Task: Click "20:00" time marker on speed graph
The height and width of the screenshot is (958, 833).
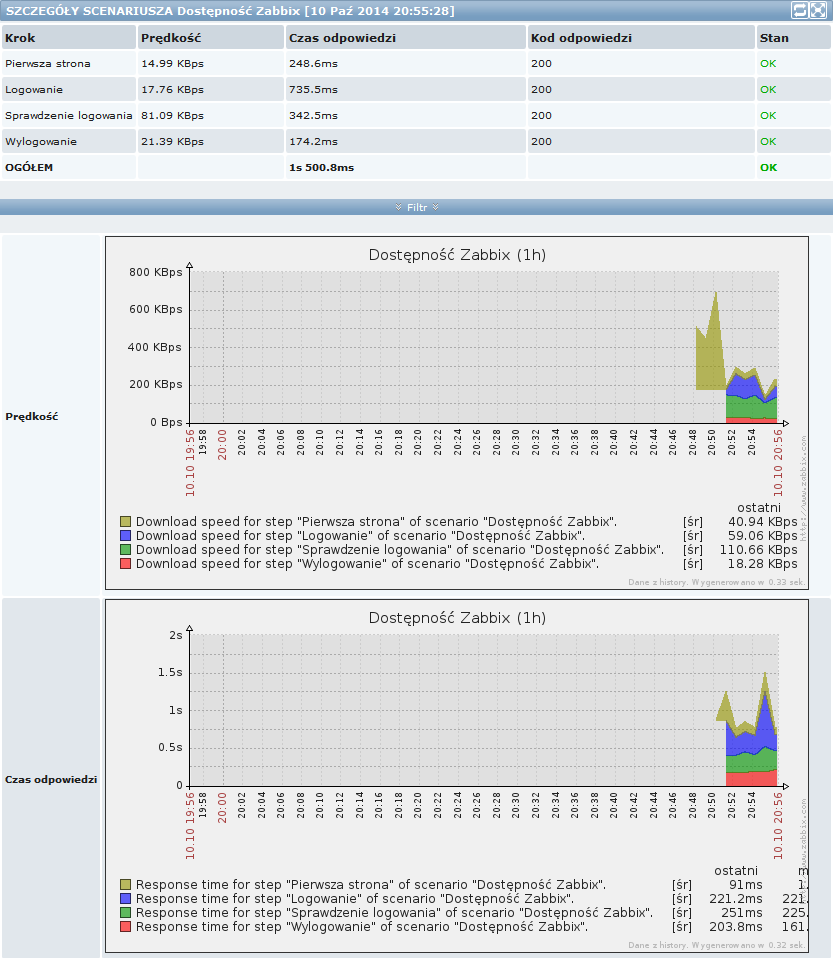Action: tap(222, 444)
